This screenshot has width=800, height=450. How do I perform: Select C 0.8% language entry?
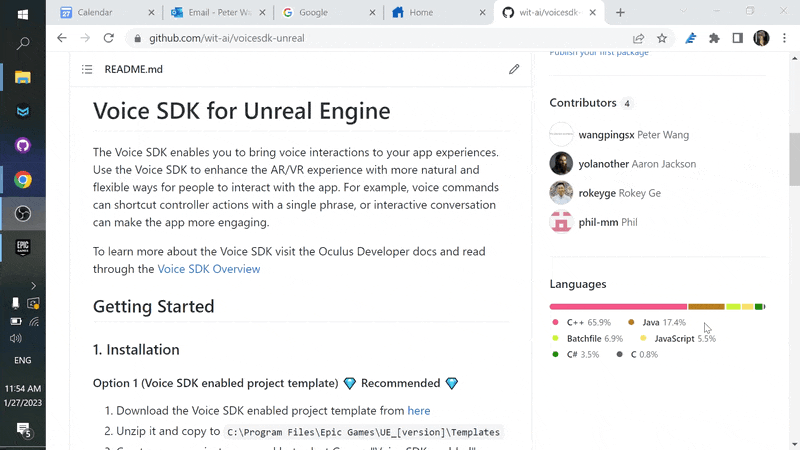point(637,355)
